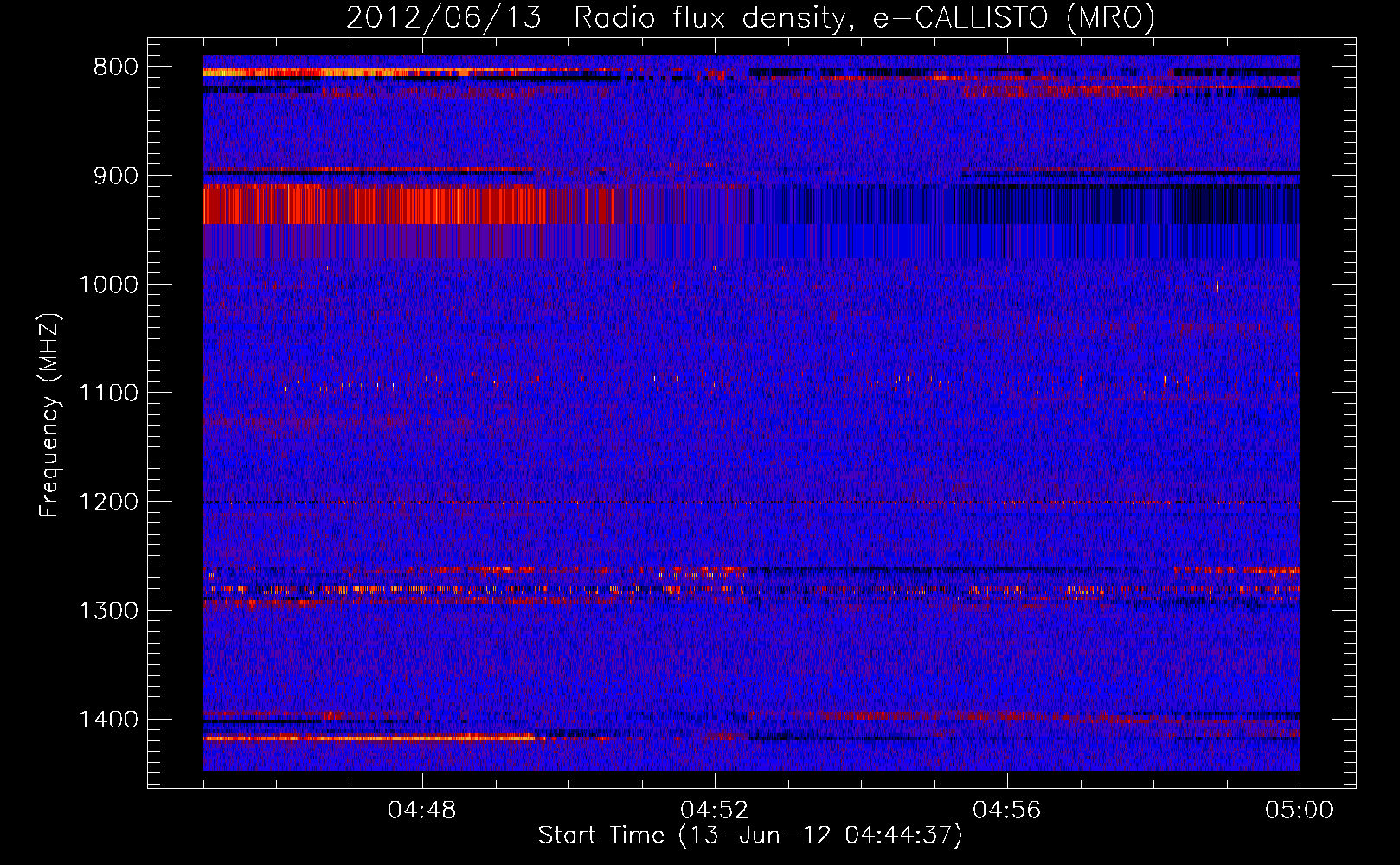
Task: Select the 1300 frequency tick label
Action: pos(109,611)
